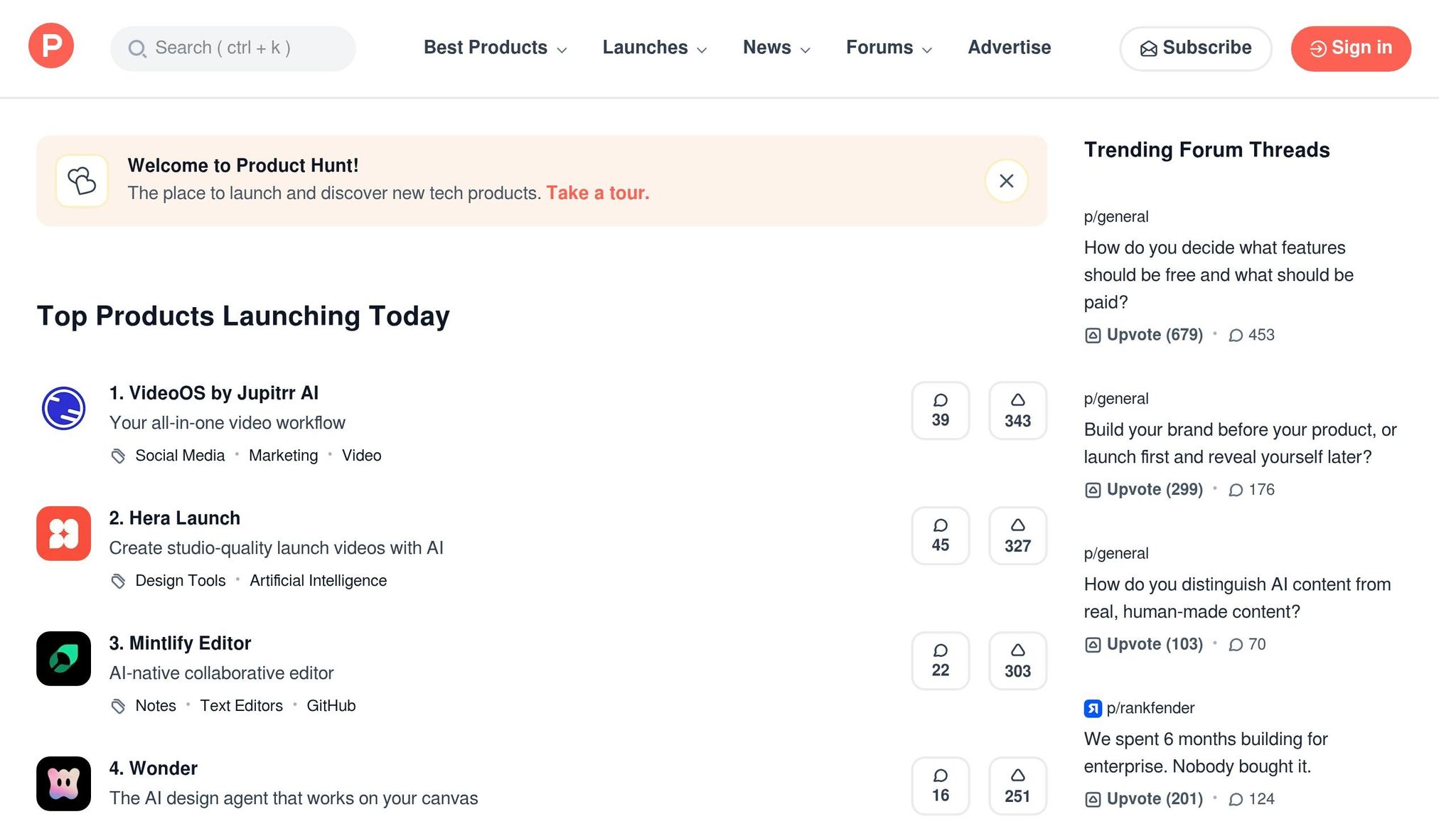View 22 comments on Mintlify Editor
Viewport: 1456px width, 819px height.
(x=940, y=661)
